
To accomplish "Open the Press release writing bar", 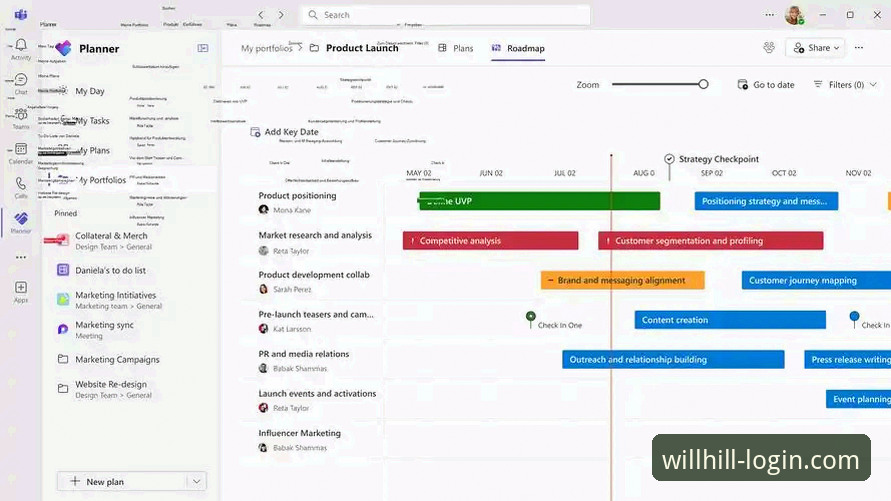I will [x=847, y=360].
